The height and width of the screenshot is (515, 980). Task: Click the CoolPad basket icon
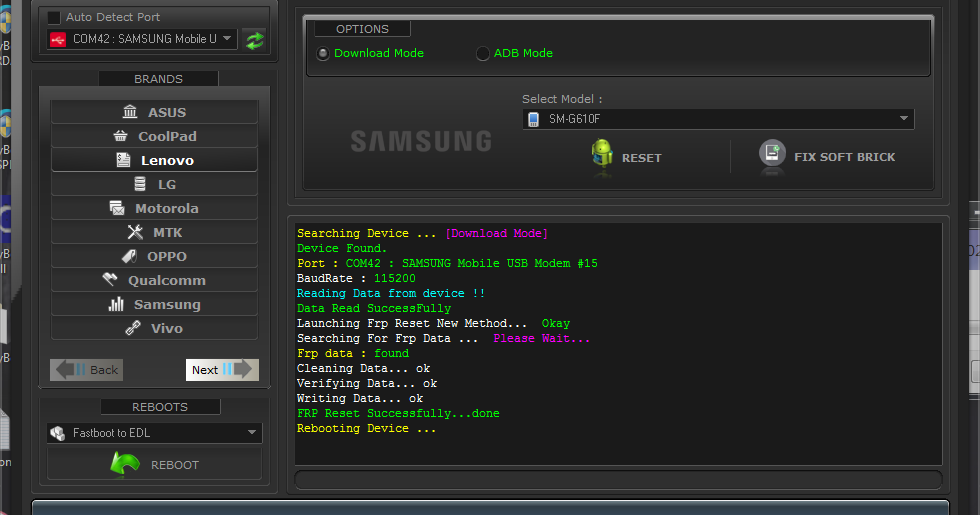coord(121,136)
